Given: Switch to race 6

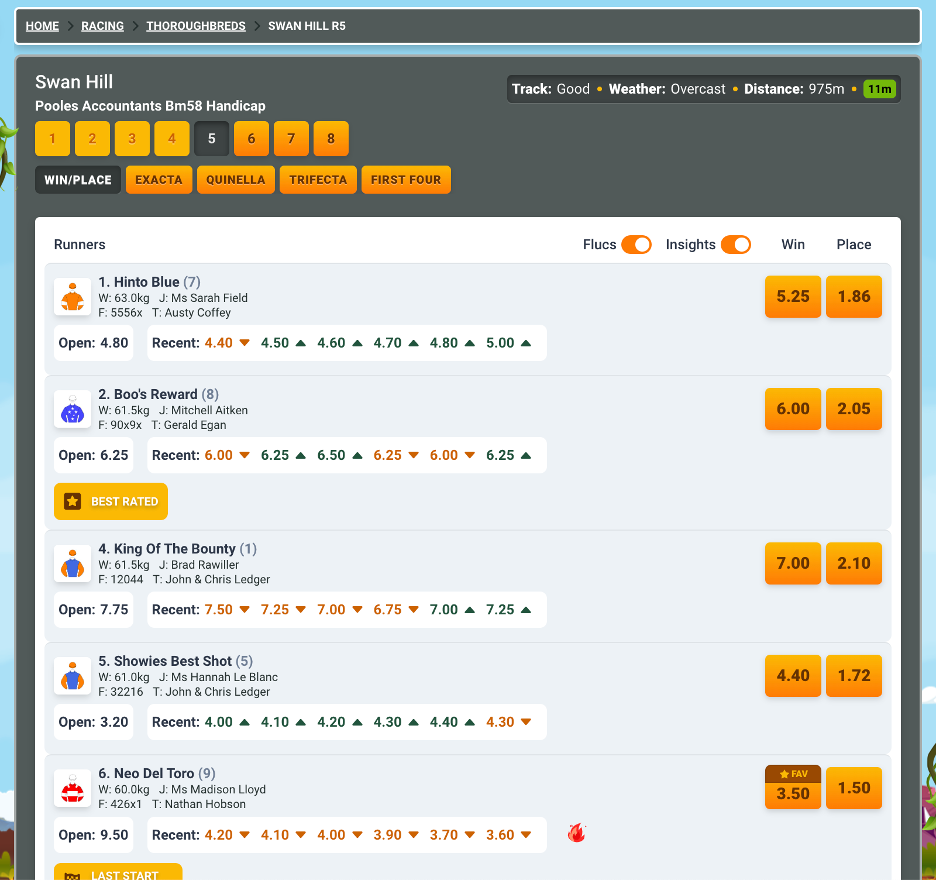Looking at the screenshot, I should point(251,139).
